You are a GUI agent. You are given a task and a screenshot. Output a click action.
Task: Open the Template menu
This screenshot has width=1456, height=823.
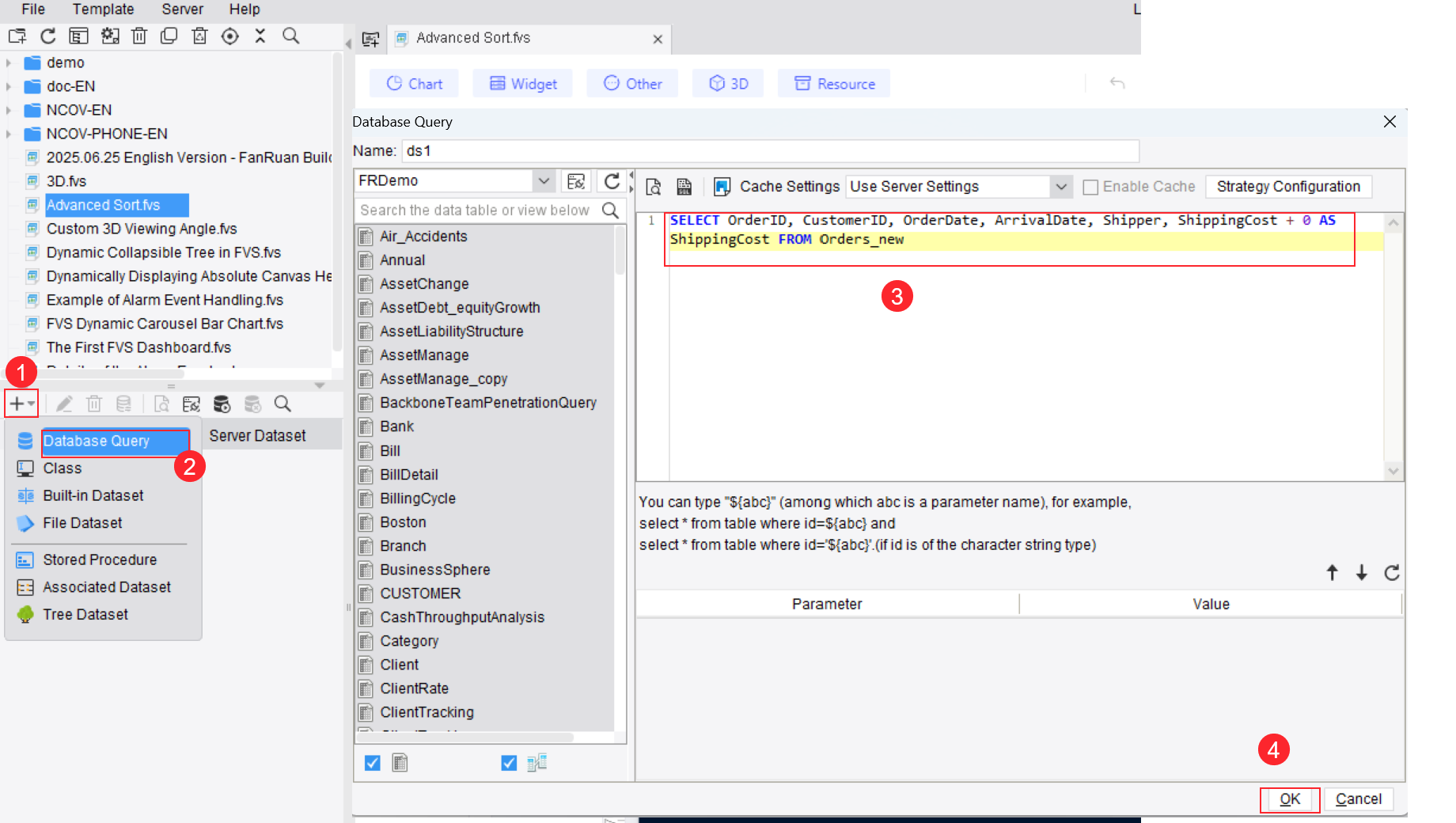pyautogui.click(x=103, y=9)
